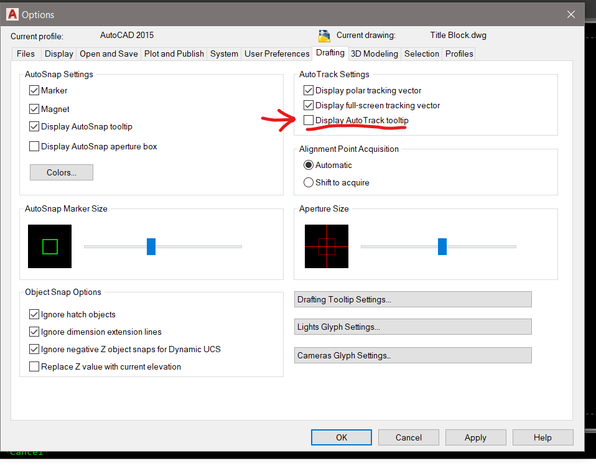Uncheck the Magnet checkbox
The image size is (596, 471).
[34, 109]
